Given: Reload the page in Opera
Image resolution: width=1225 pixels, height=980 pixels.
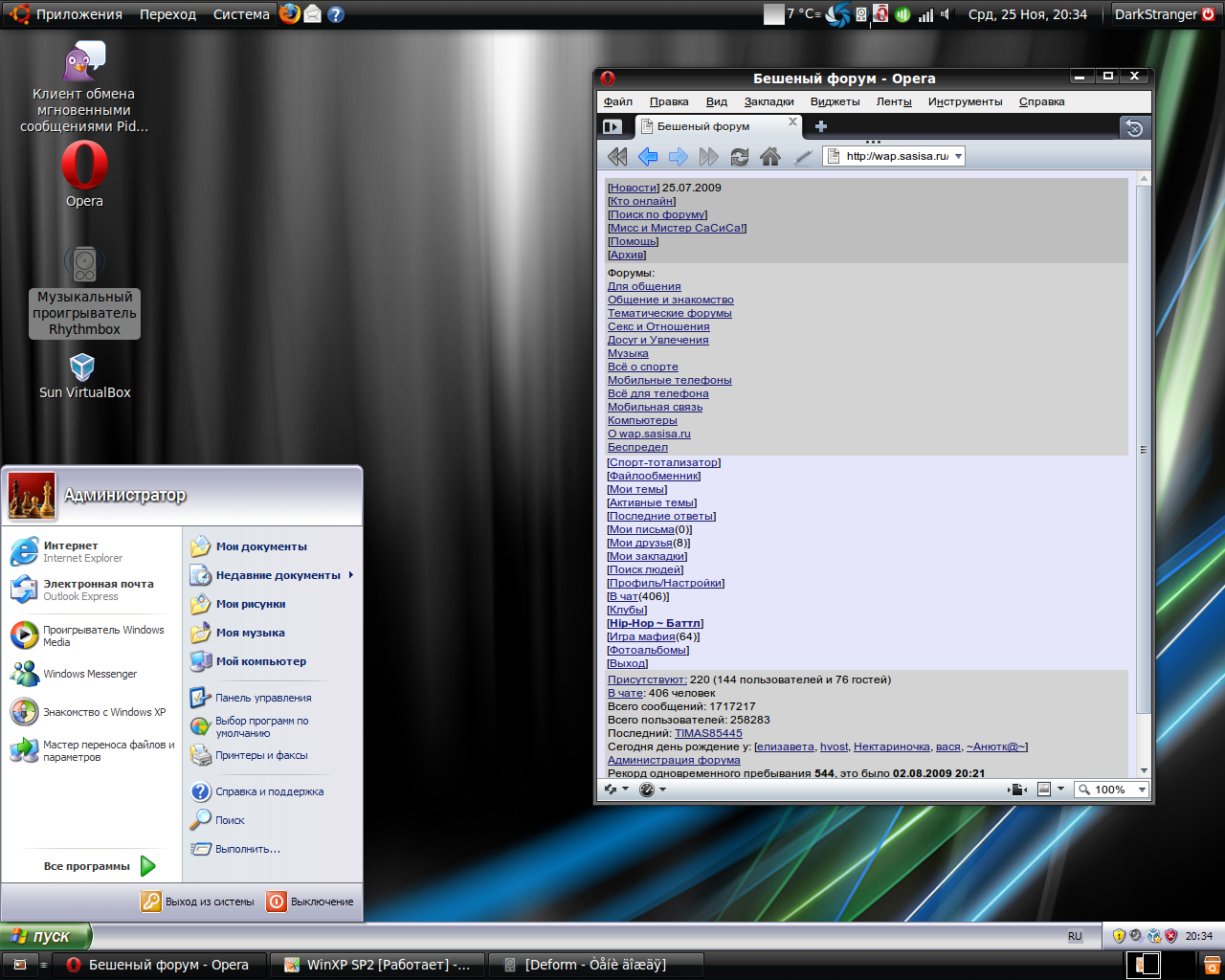Looking at the screenshot, I should click(739, 157).
